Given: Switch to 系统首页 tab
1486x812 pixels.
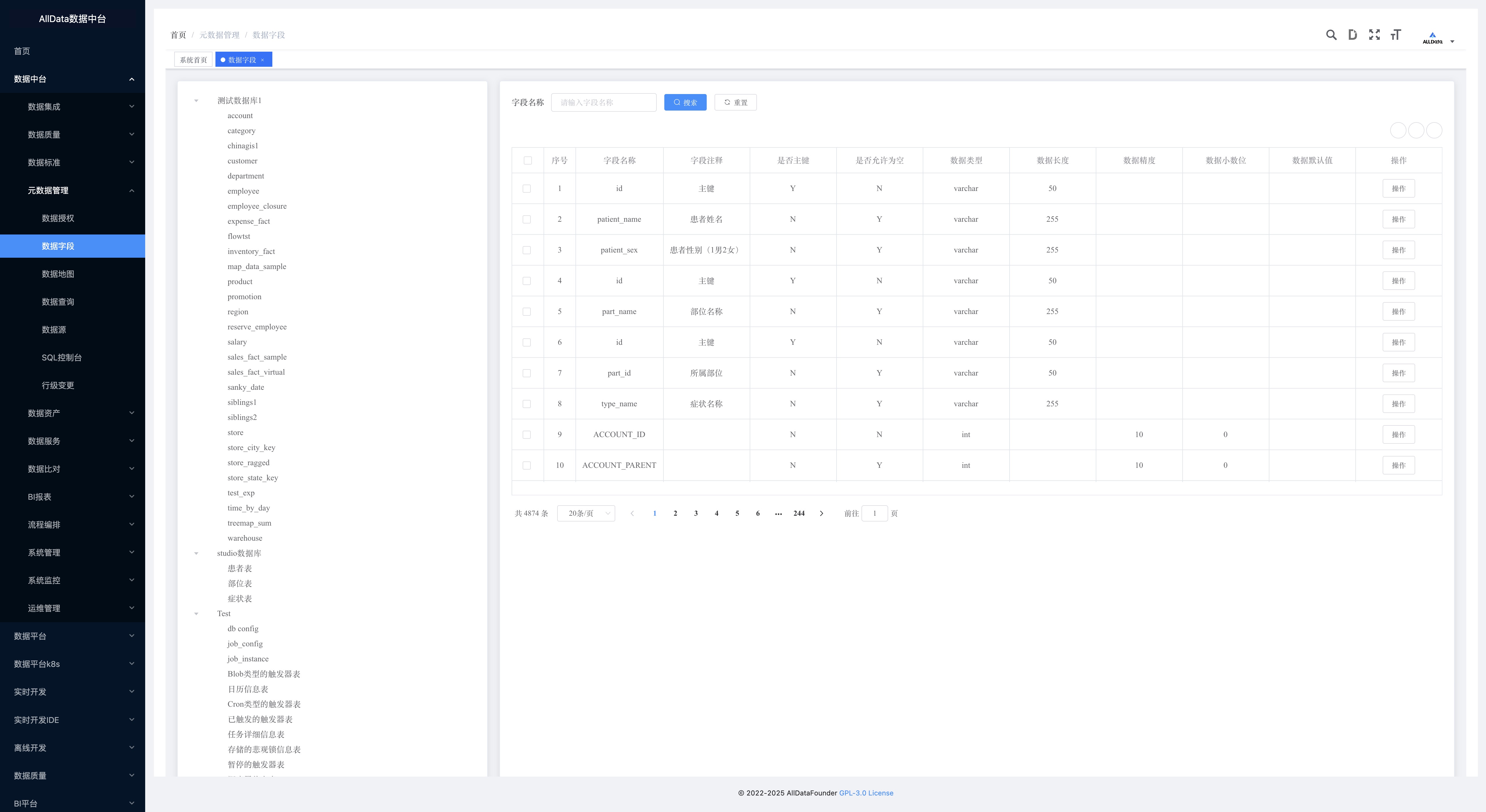Looking at the screenshot, I should coord(193,60).
